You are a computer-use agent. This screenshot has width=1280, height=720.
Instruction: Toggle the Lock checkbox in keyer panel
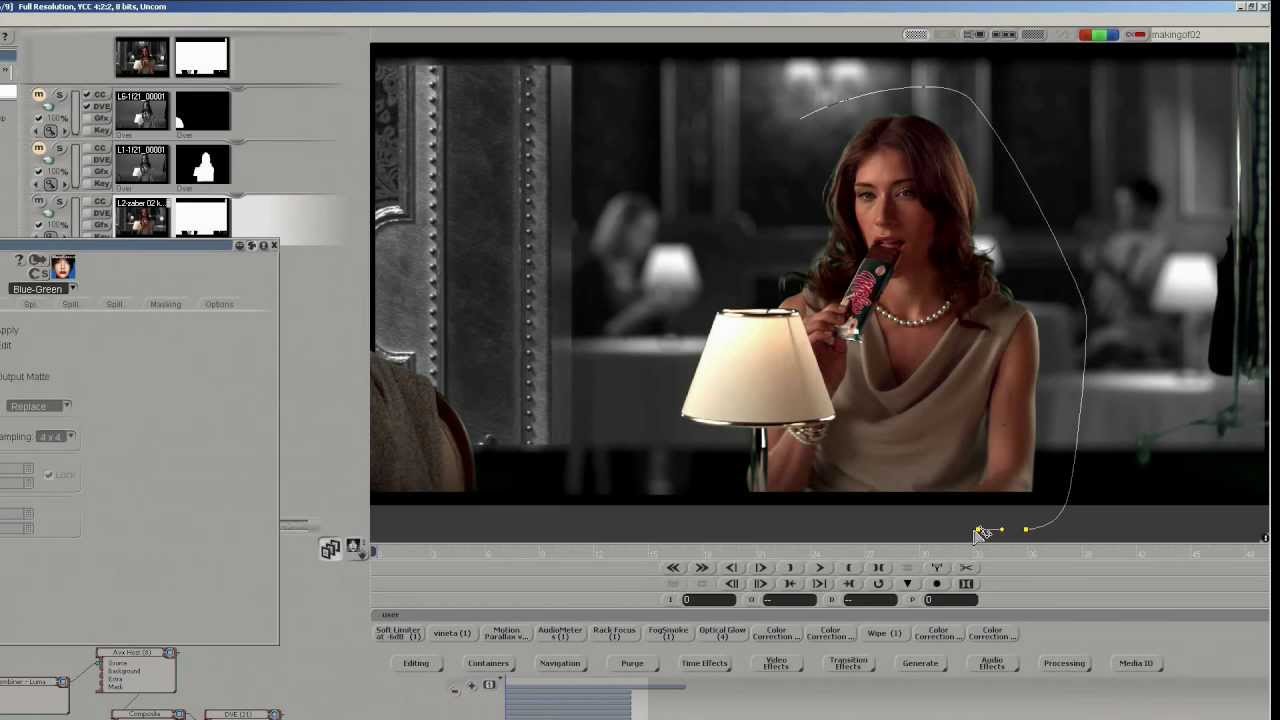tap(48, 475)
